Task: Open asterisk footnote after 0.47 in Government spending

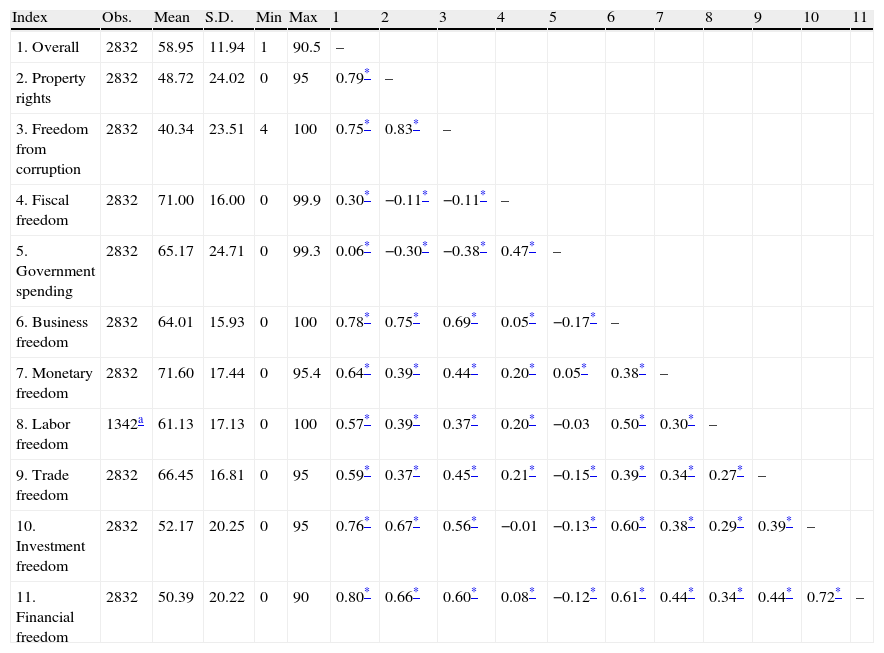Action: click(x=532, y=246)
